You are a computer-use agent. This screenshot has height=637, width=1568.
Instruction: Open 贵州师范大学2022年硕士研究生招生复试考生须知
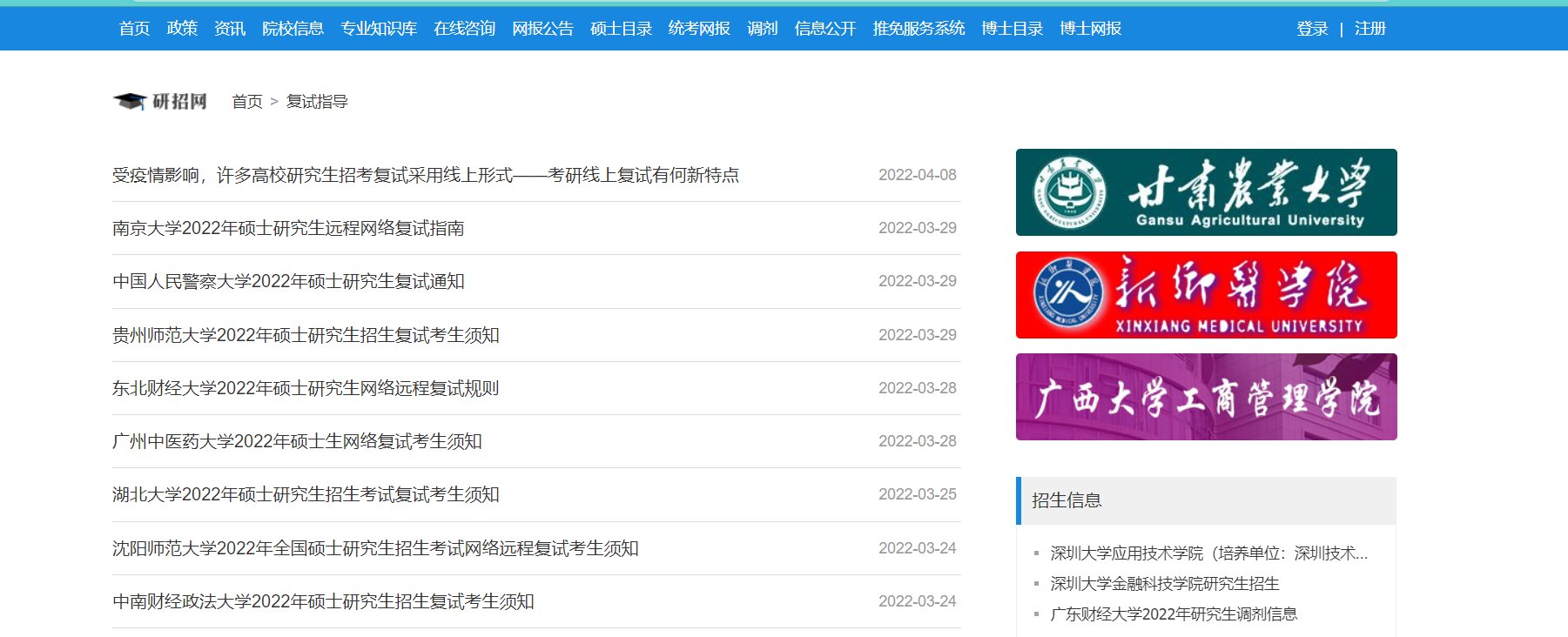[306, 335]
